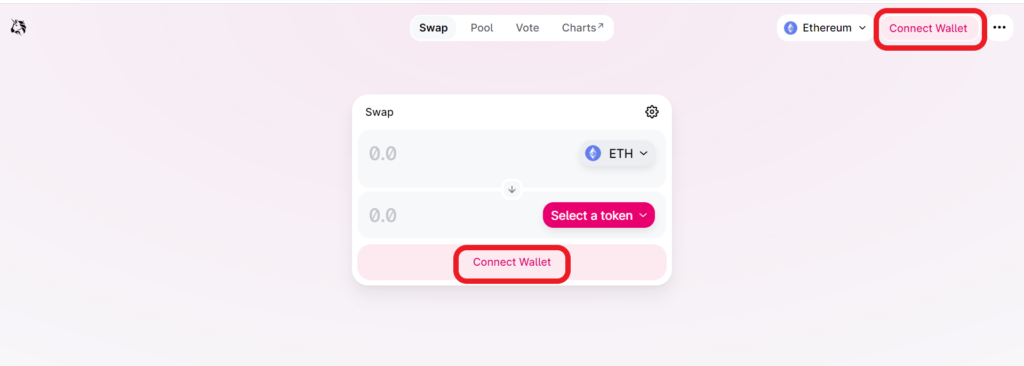The height and width of the screenshot is (366, 1024).
Task: Click the Ethereum network logo icon
Action: [x=791, y=28]
